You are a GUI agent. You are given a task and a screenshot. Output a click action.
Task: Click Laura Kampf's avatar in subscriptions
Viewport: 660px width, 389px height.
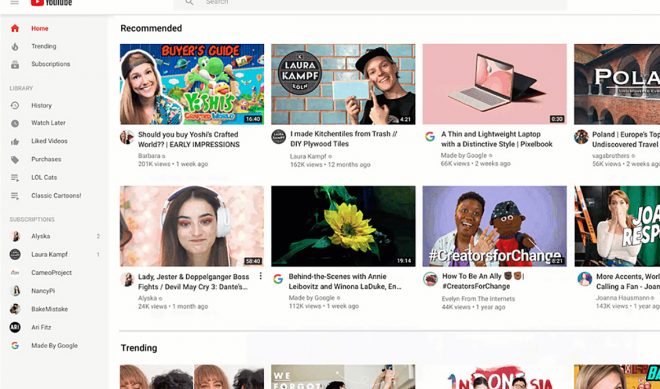[15, 254]
